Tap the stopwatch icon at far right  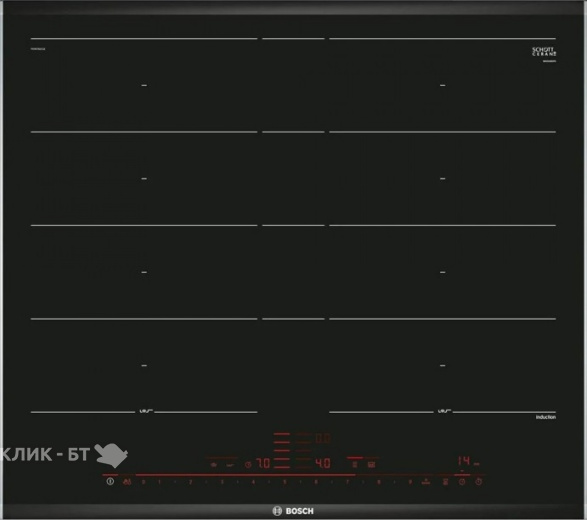[479, 482]
